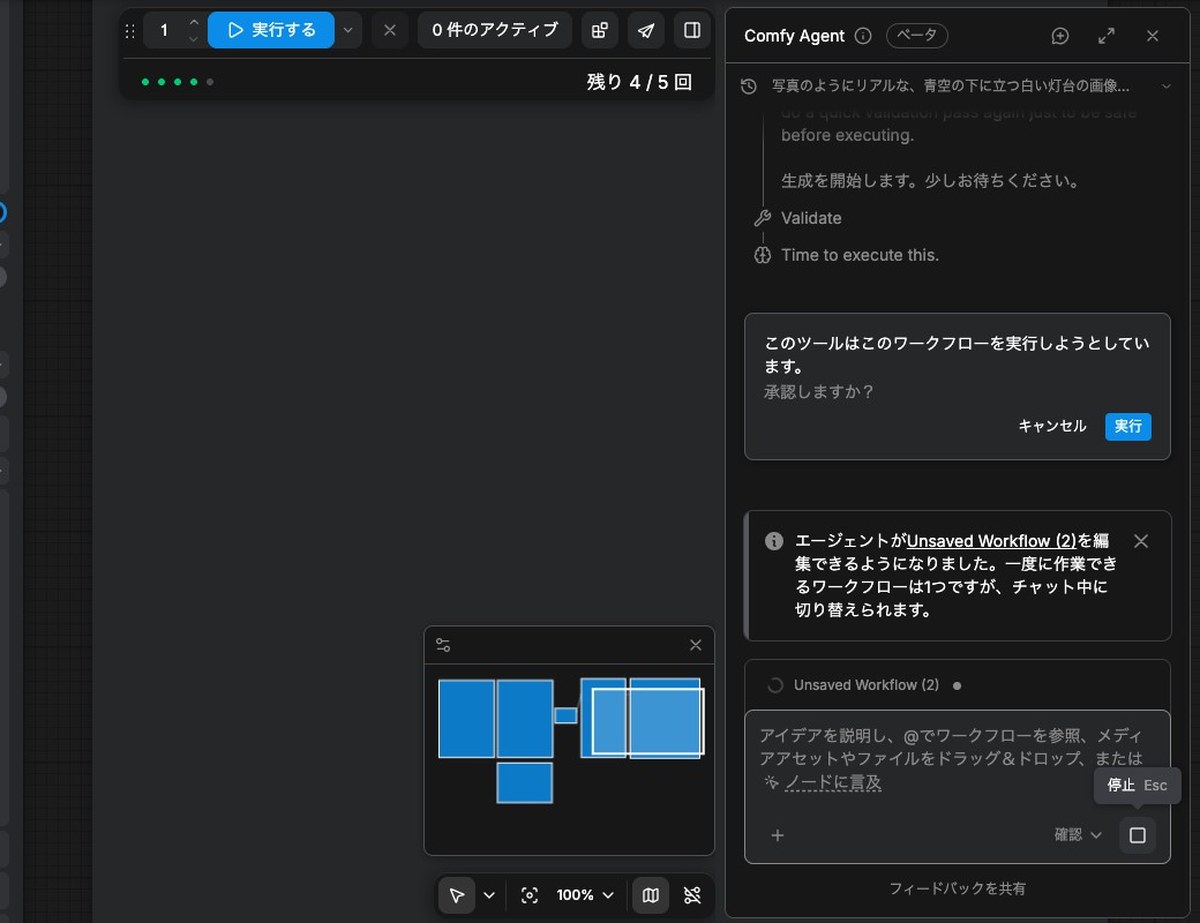Approve with the blue 実行 button

point(1128,426)
